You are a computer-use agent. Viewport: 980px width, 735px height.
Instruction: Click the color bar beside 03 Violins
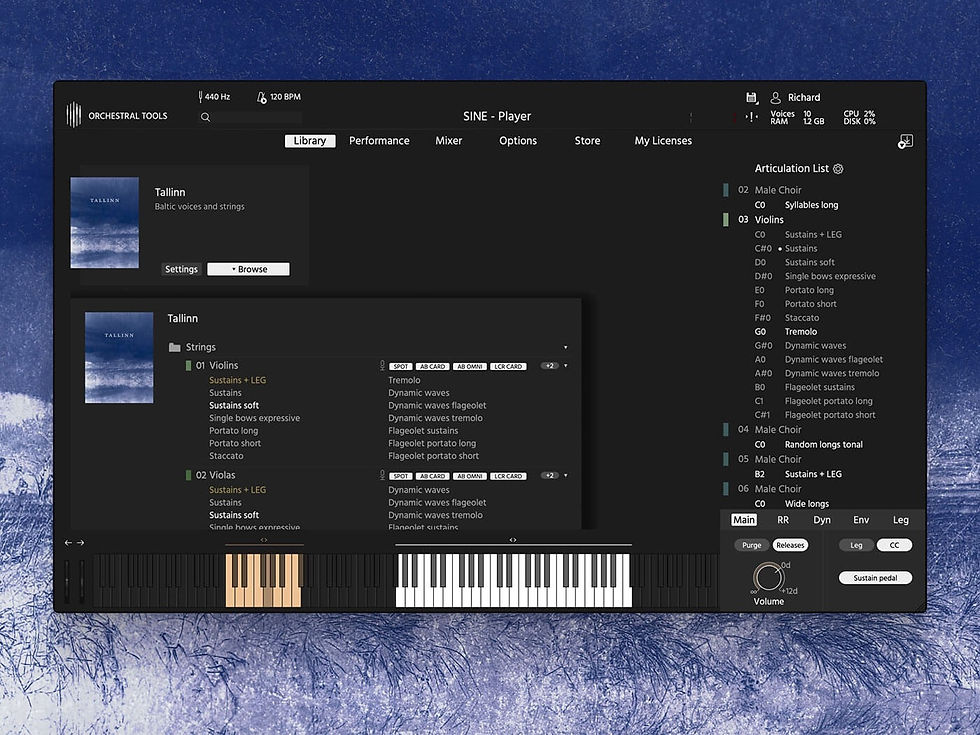click(726, 220)
